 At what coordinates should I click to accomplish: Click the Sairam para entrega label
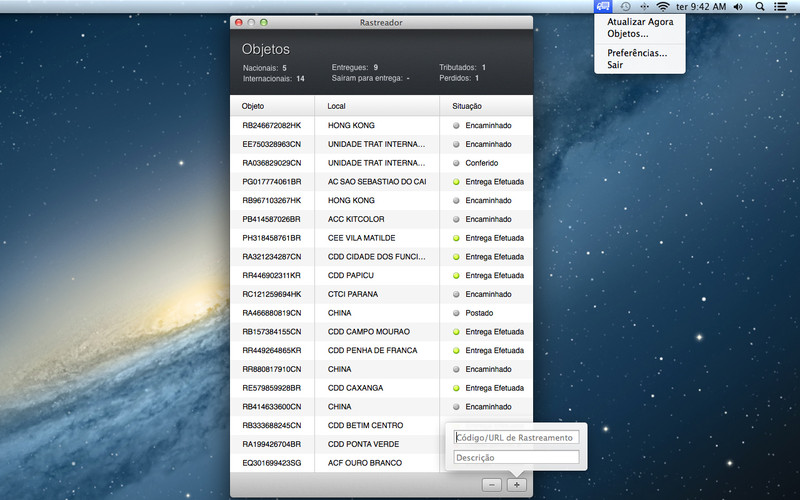pyautogui.click(x=370, y=79)
